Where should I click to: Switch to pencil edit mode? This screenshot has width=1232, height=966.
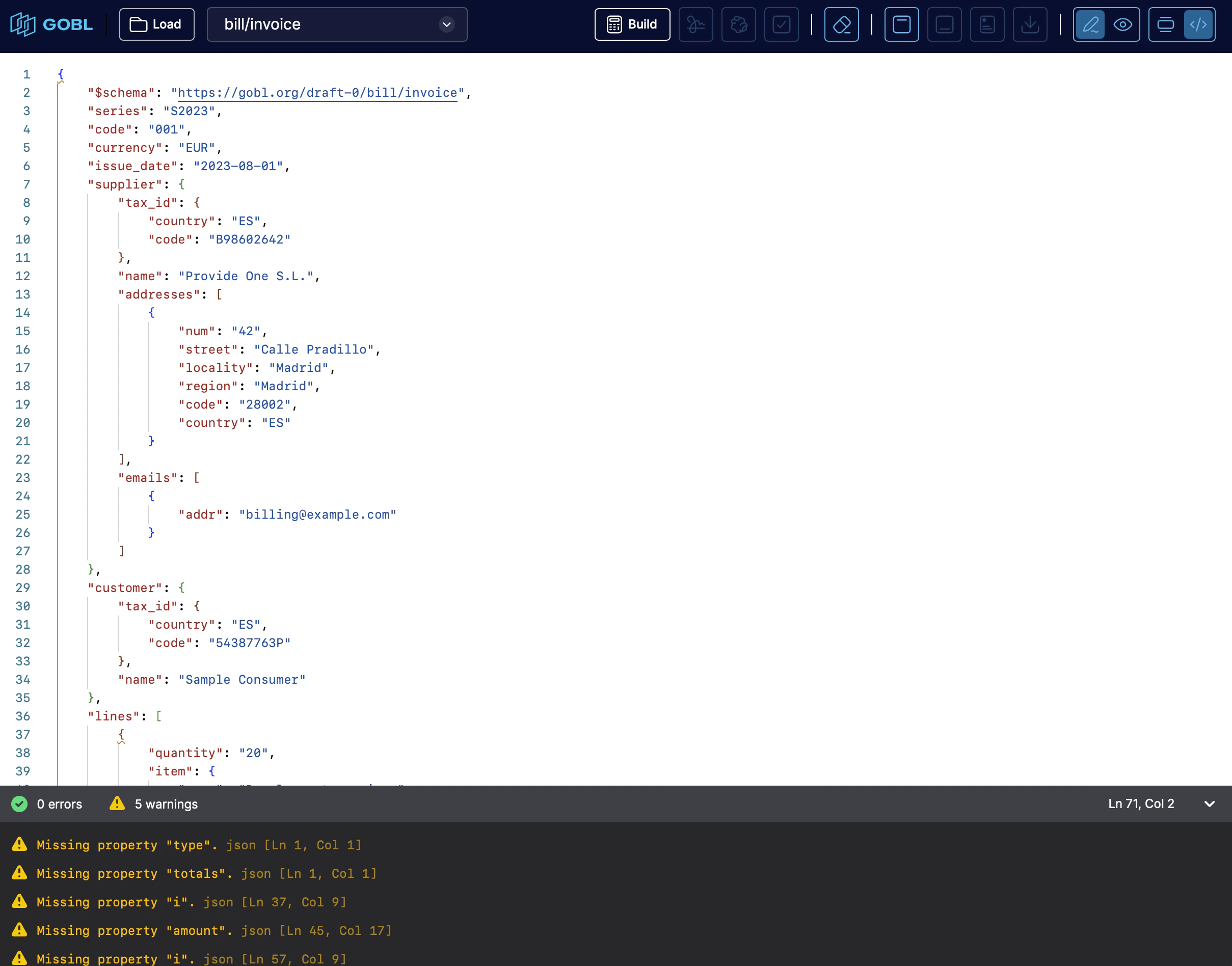tap(1090, 24)
